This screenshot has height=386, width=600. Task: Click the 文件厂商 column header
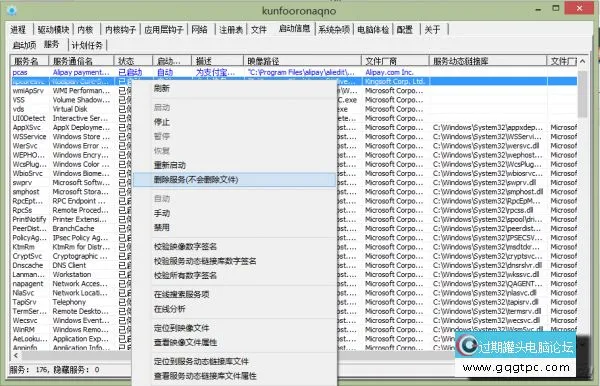coord(395,61)
